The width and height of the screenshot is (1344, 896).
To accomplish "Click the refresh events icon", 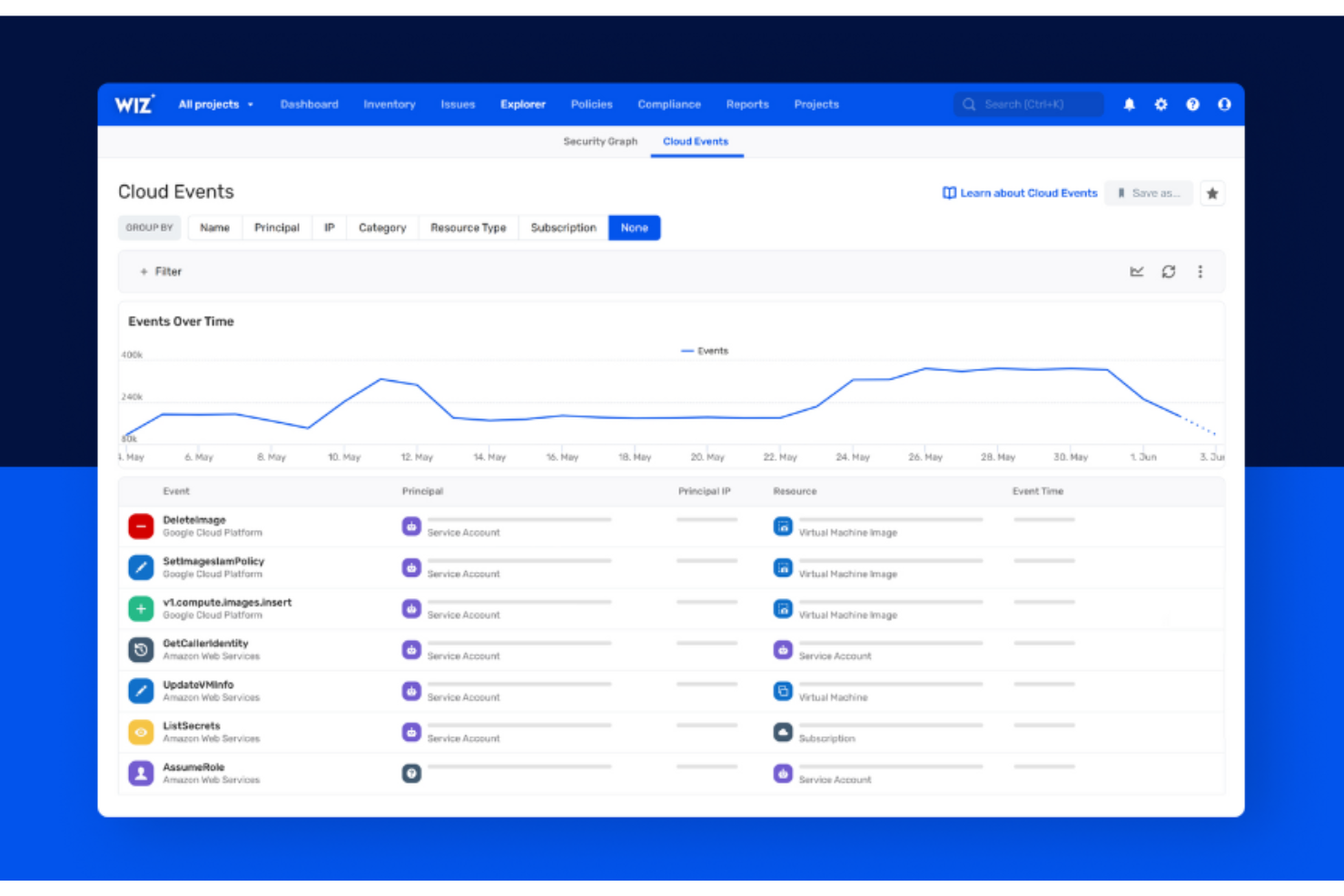I will [1169, 271].
